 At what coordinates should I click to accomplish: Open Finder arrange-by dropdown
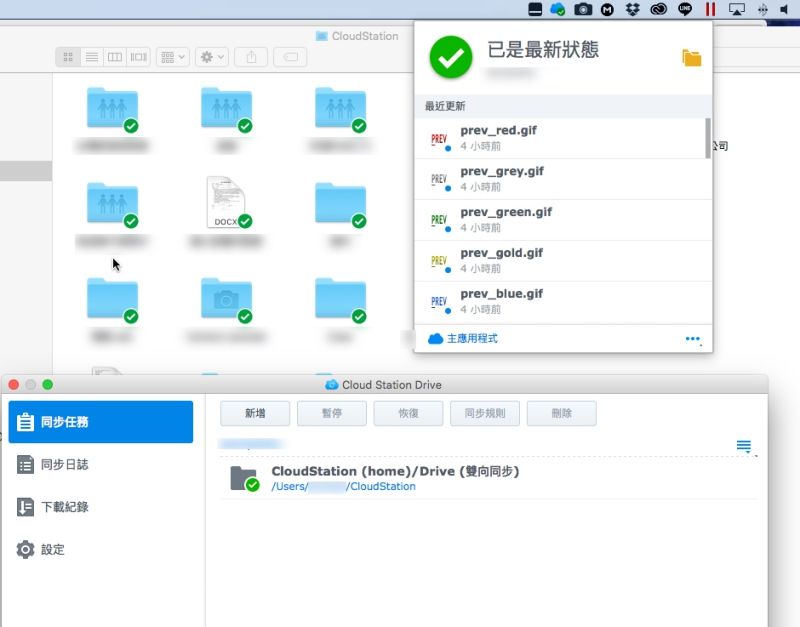173,57
